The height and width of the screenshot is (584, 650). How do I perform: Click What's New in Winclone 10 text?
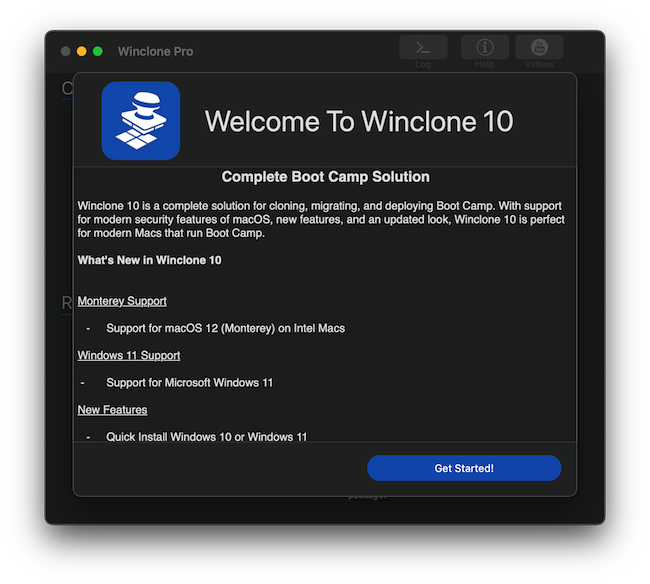pos(149,260)
